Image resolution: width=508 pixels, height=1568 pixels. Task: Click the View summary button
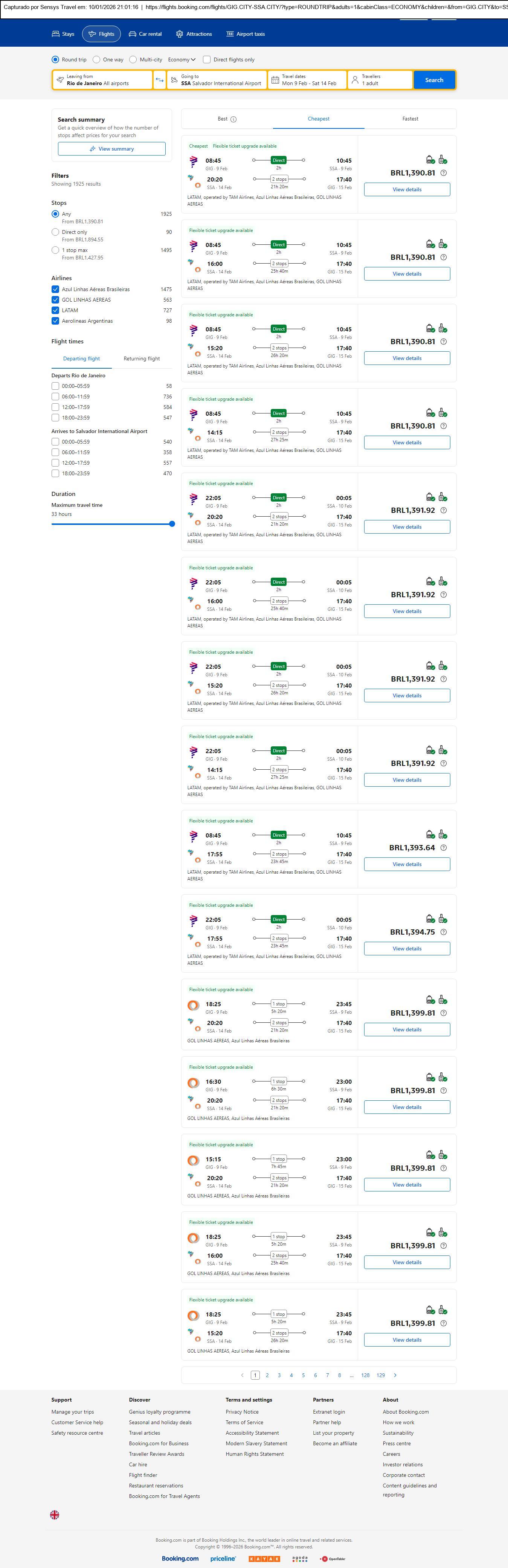111,148
